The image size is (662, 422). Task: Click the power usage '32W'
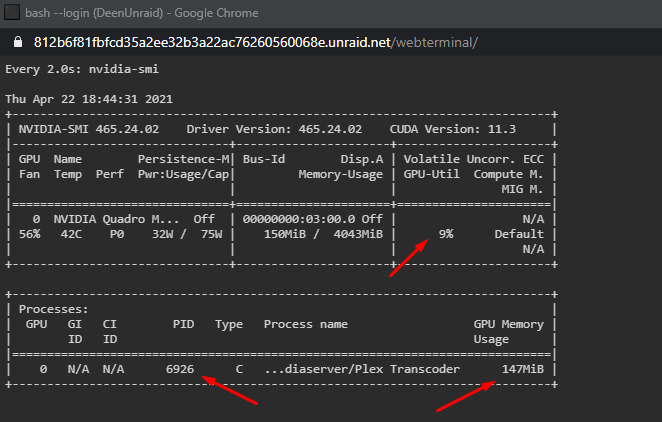click(163, 234)
